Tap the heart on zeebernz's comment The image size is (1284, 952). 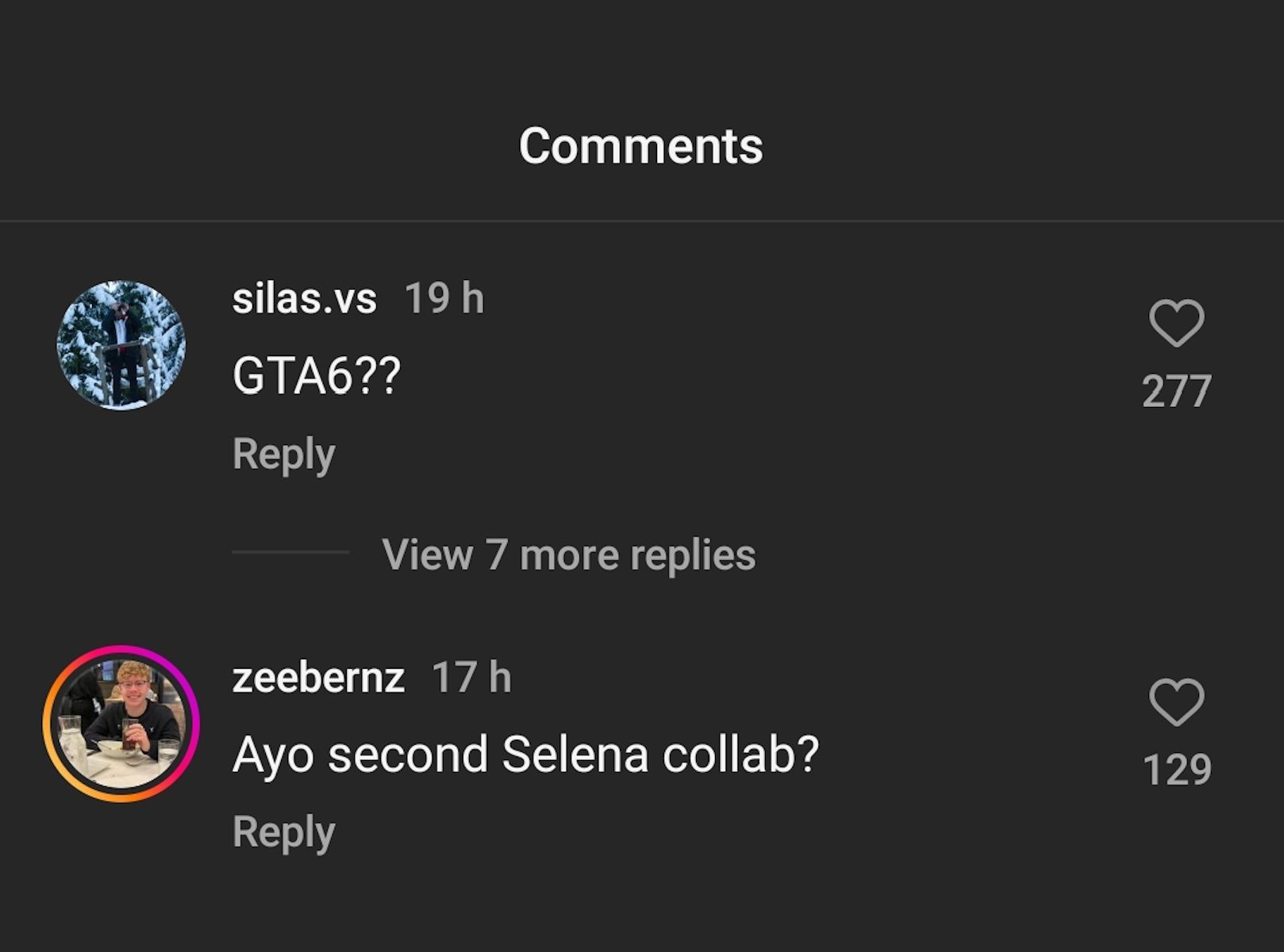coord(1176,702)
